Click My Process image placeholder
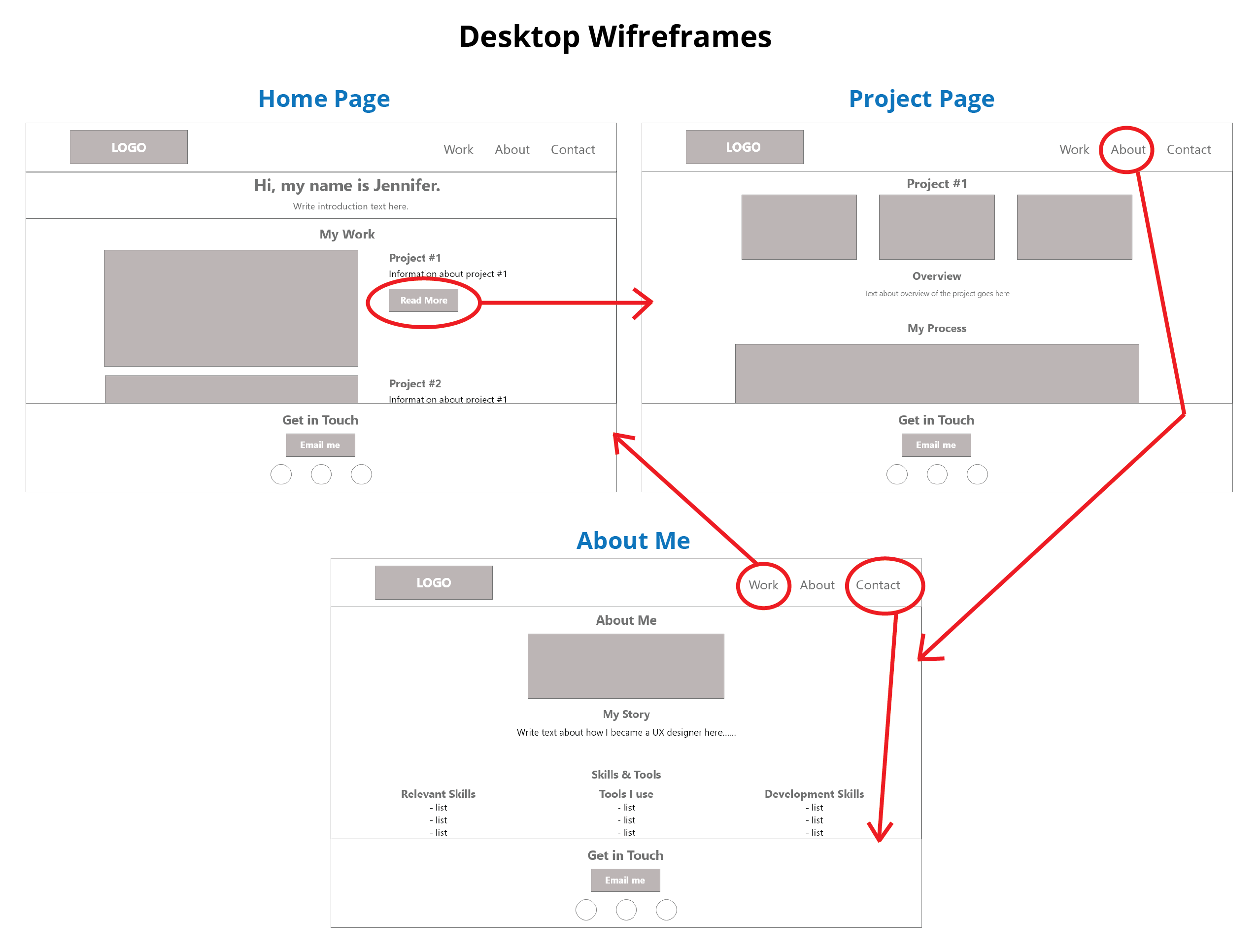1259x952 pixels. point(937,374)
